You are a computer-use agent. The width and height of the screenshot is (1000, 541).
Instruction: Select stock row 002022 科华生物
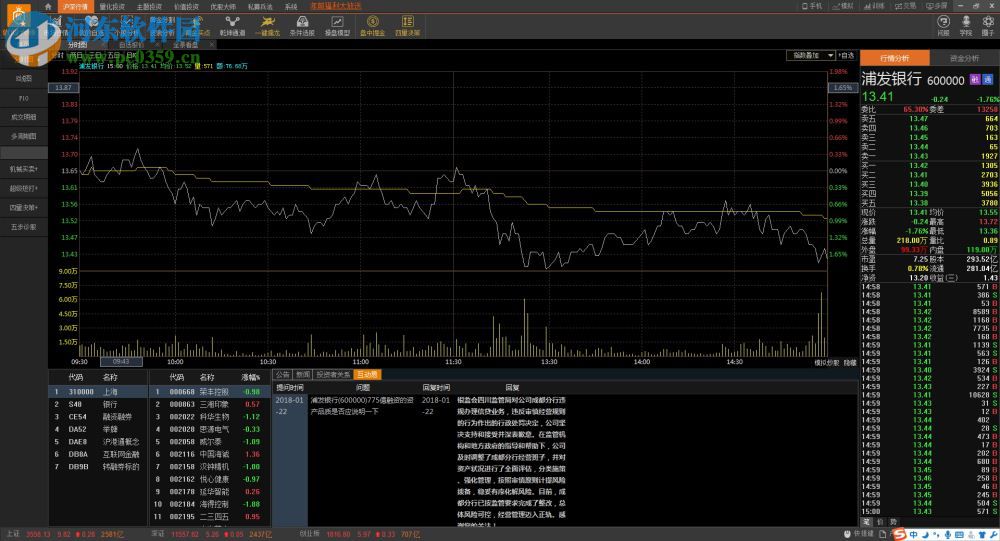[210, 417]
